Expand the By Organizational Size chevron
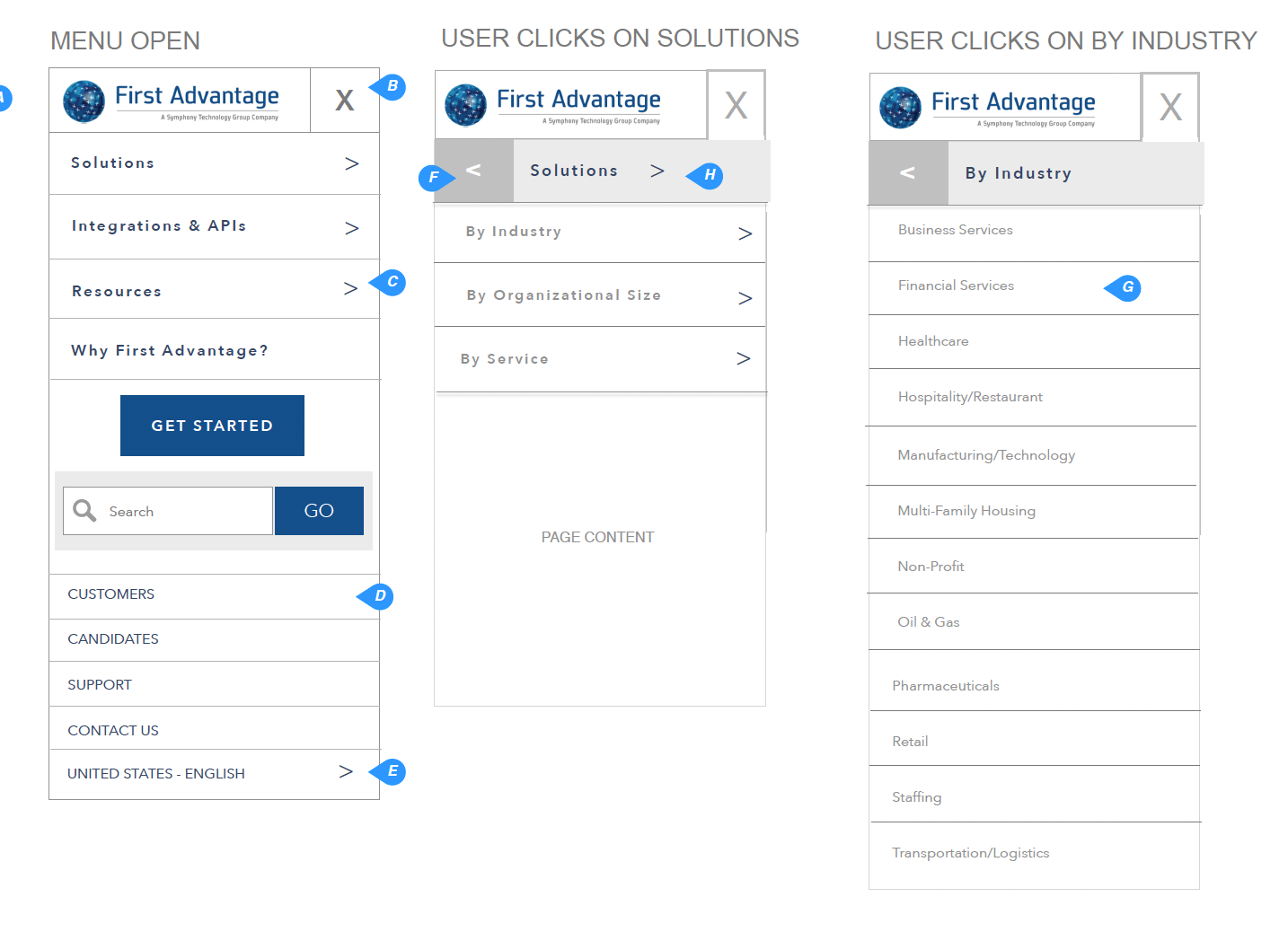1288x932 pixels. click(745, 298)
